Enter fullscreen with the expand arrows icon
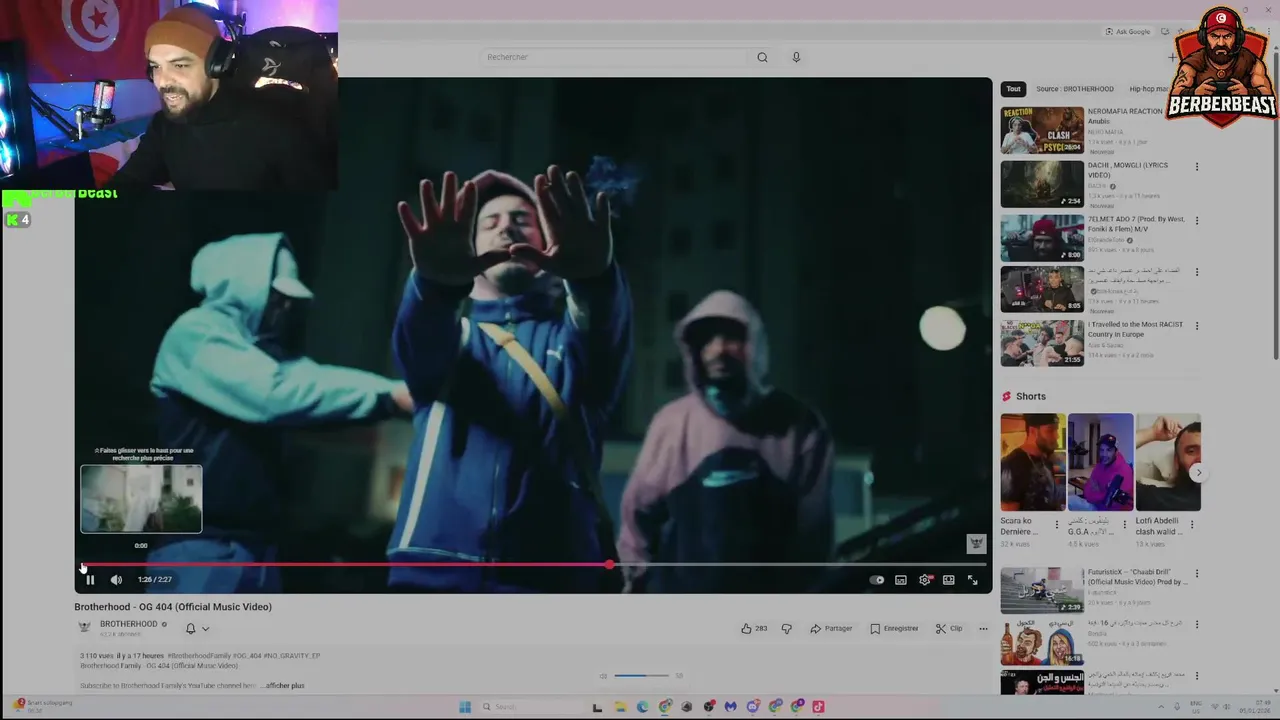Image resolution: width=1280 pixels, height=720 pixels. (x=972, y=580)
